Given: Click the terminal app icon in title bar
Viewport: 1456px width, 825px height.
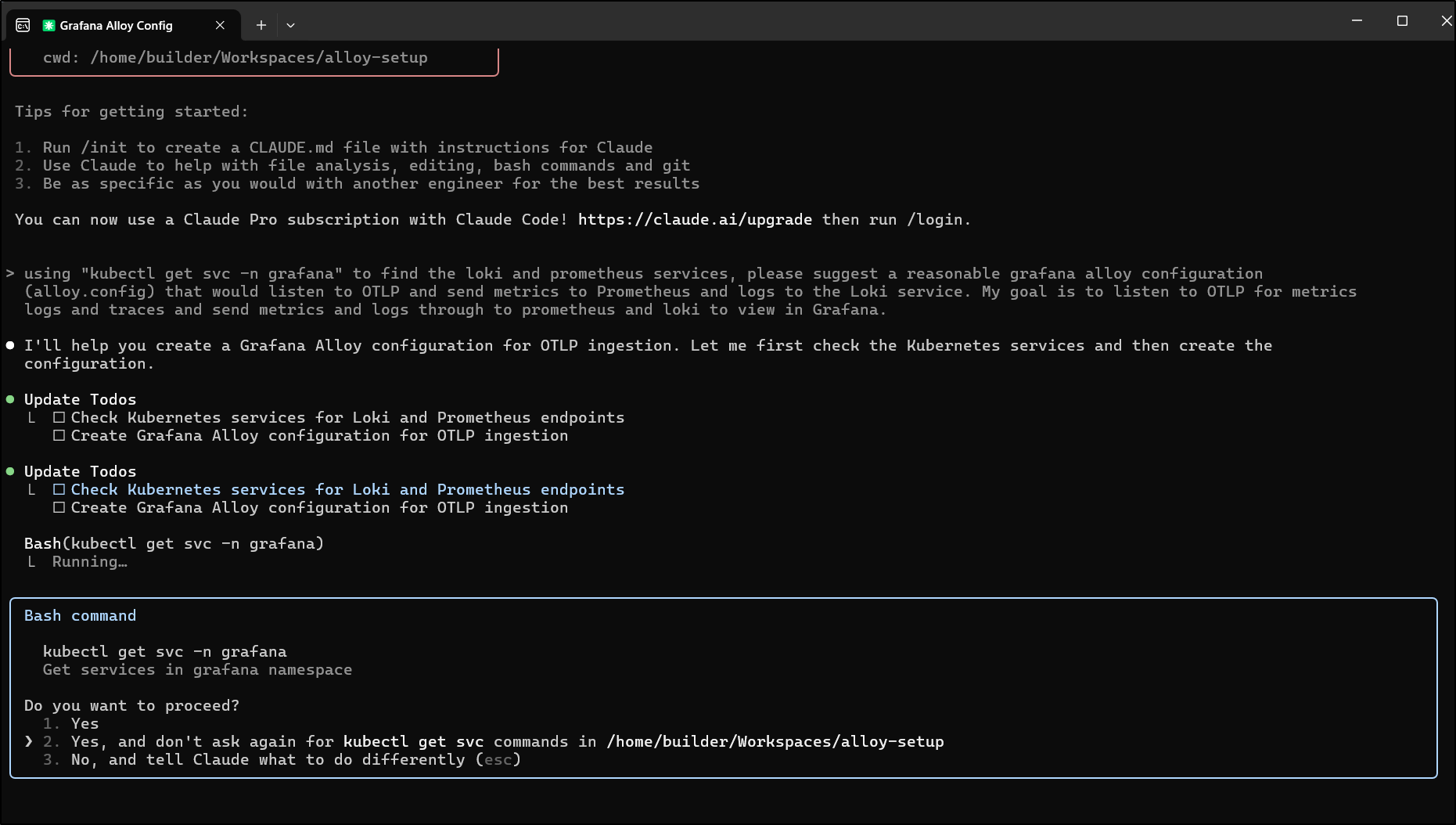Looking at the screenshot, I should 23,25.
